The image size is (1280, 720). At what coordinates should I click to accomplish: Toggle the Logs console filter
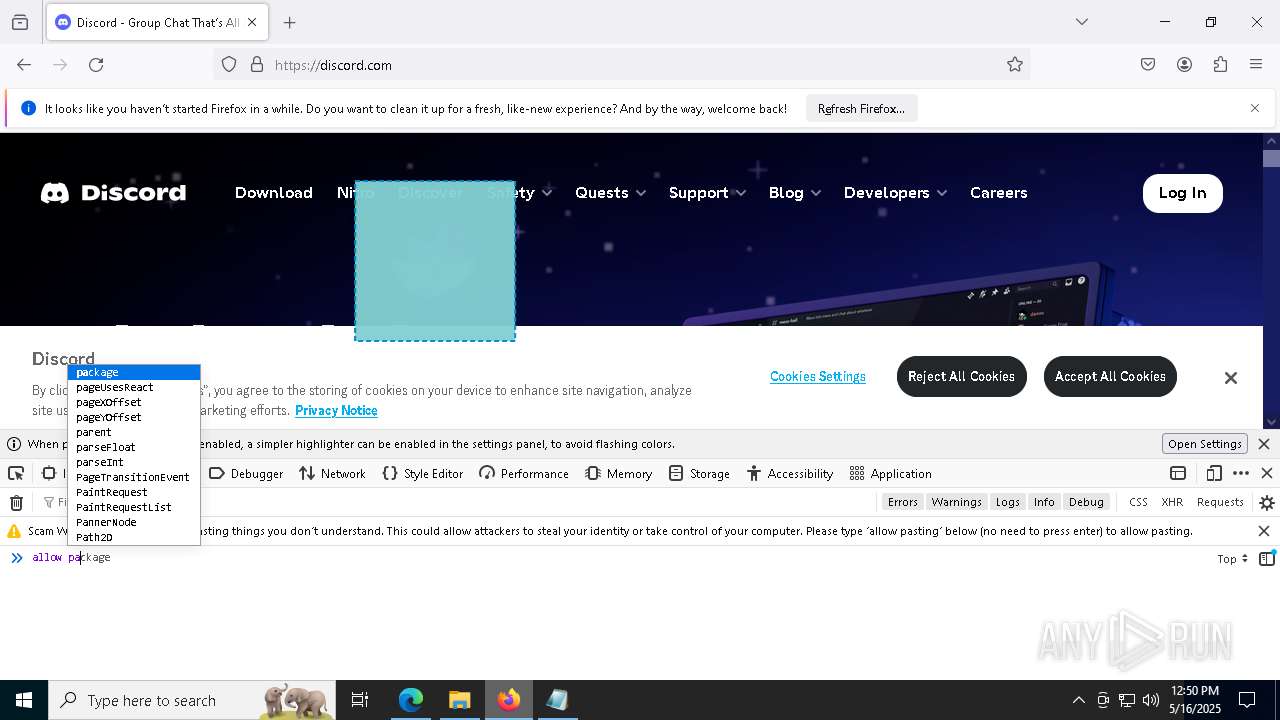(x=1007, y=502)
